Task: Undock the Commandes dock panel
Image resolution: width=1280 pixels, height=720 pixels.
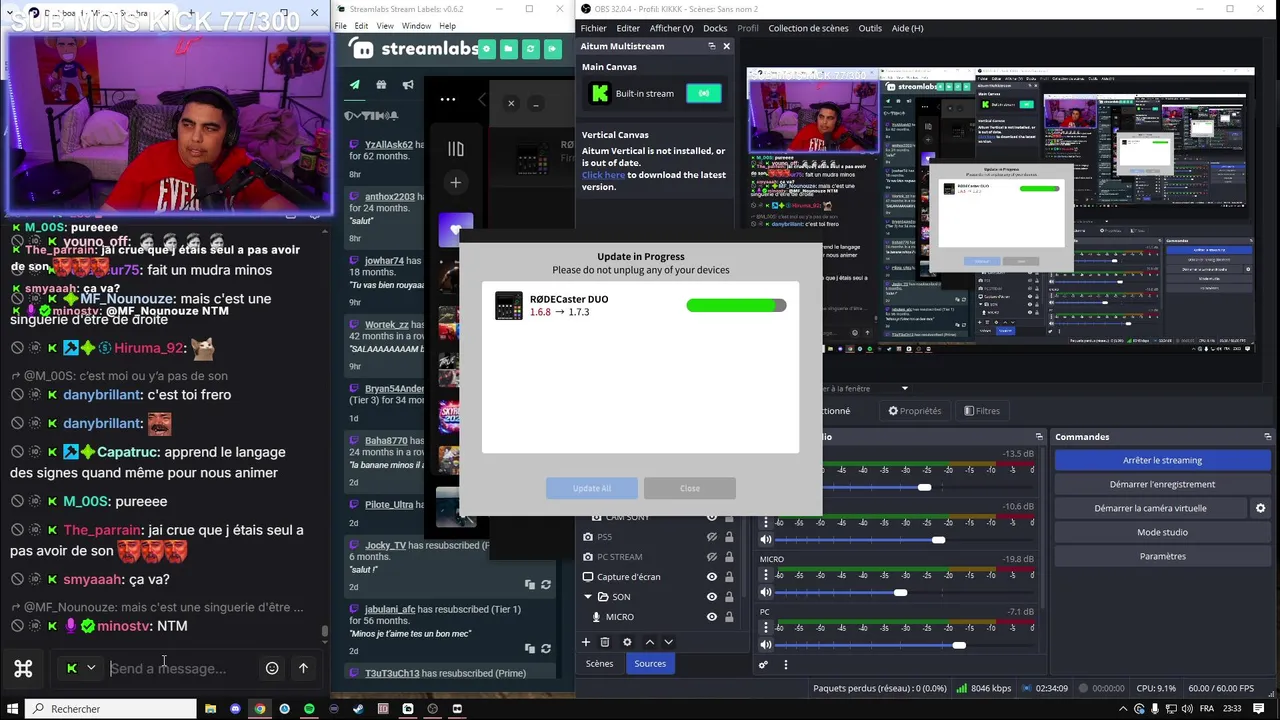Action: (1267, 437)
